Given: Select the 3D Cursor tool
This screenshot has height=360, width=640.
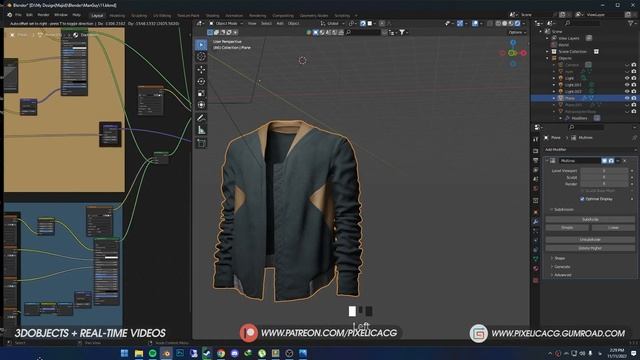Looking at the screenshot, I should tap(201, 57).
